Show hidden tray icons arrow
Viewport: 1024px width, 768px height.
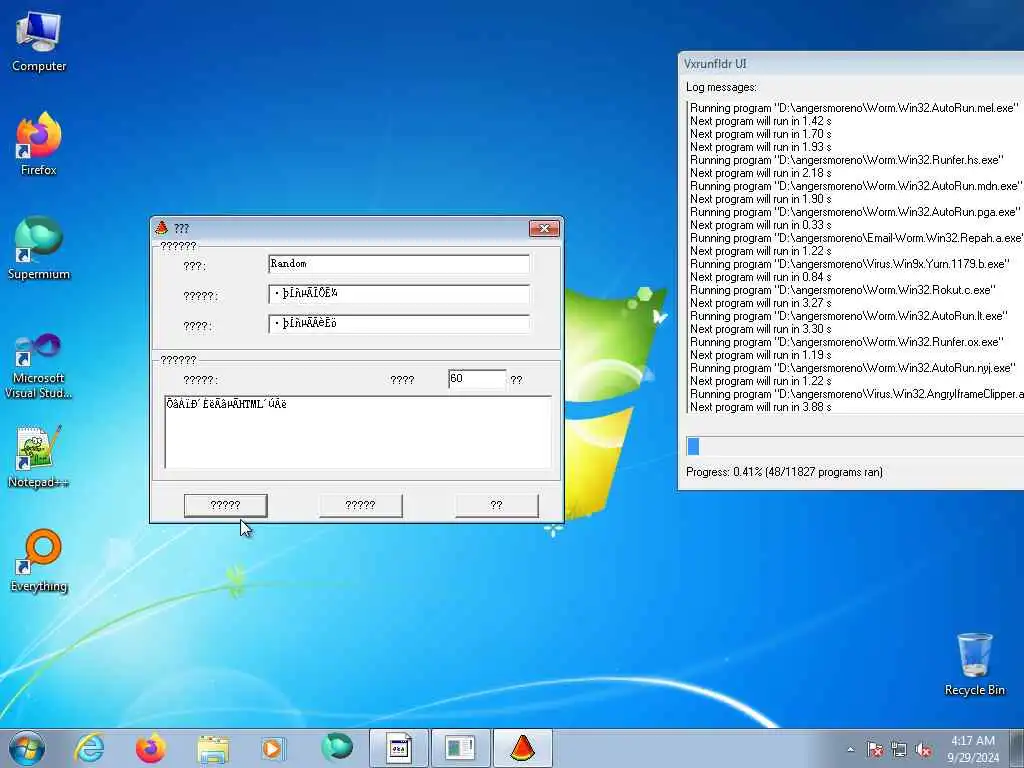coord(850,750)
